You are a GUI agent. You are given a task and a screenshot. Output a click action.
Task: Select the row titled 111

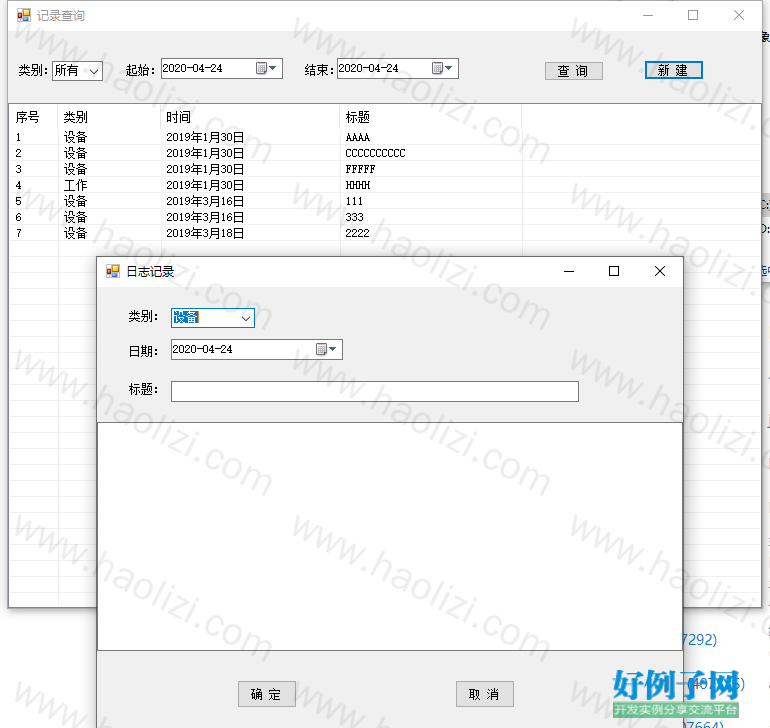tap(385, 201)
